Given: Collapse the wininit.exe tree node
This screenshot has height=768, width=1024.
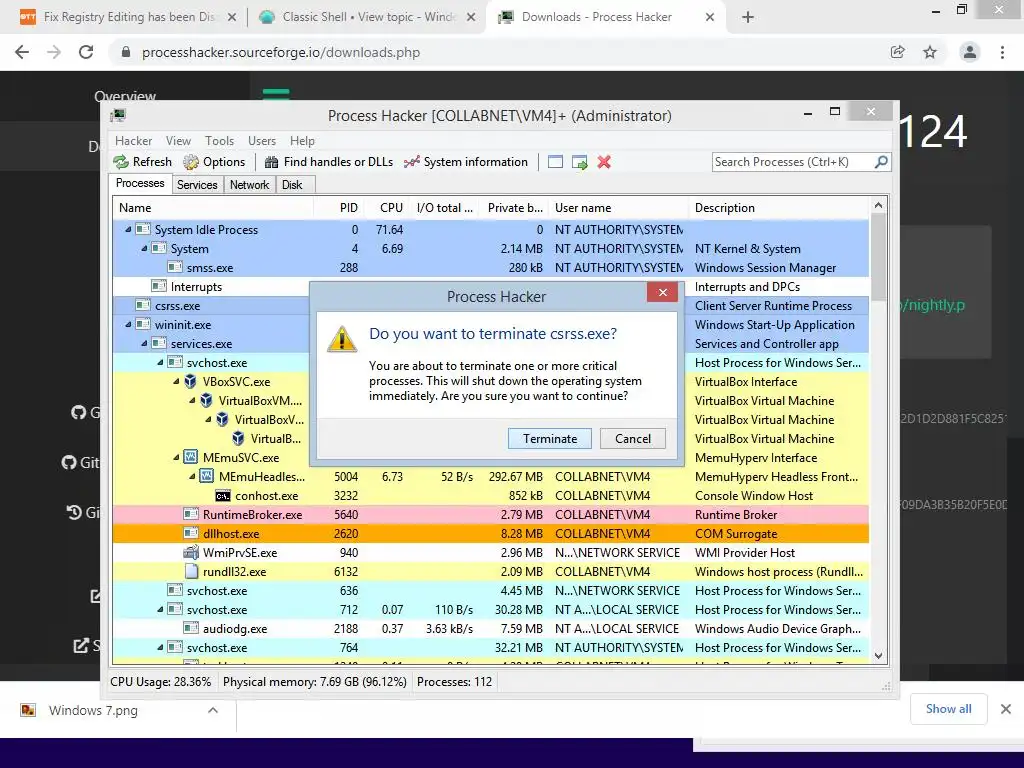Looking at the screenshot, I should [x=128, y=325].
